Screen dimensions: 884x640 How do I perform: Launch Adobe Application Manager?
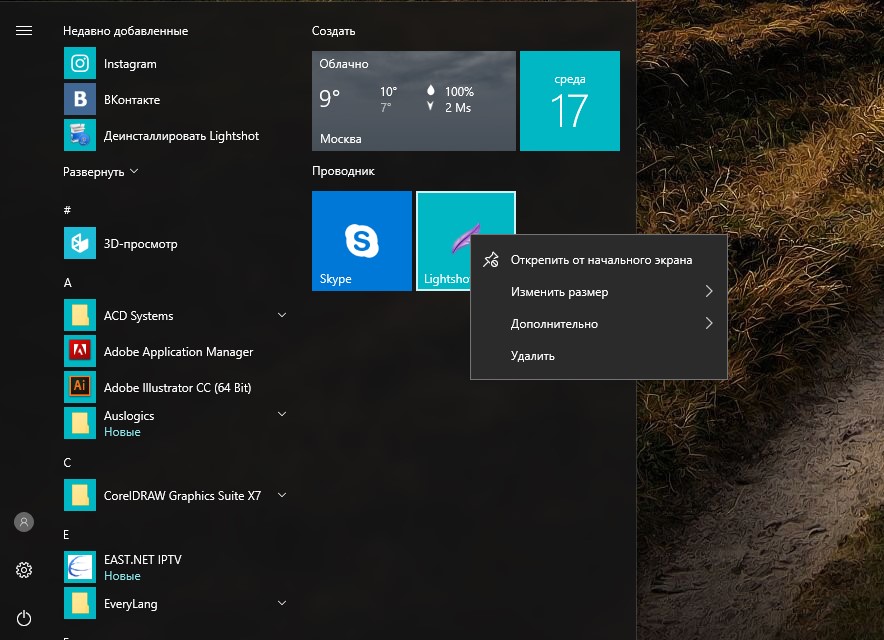[x=178, y=352]
